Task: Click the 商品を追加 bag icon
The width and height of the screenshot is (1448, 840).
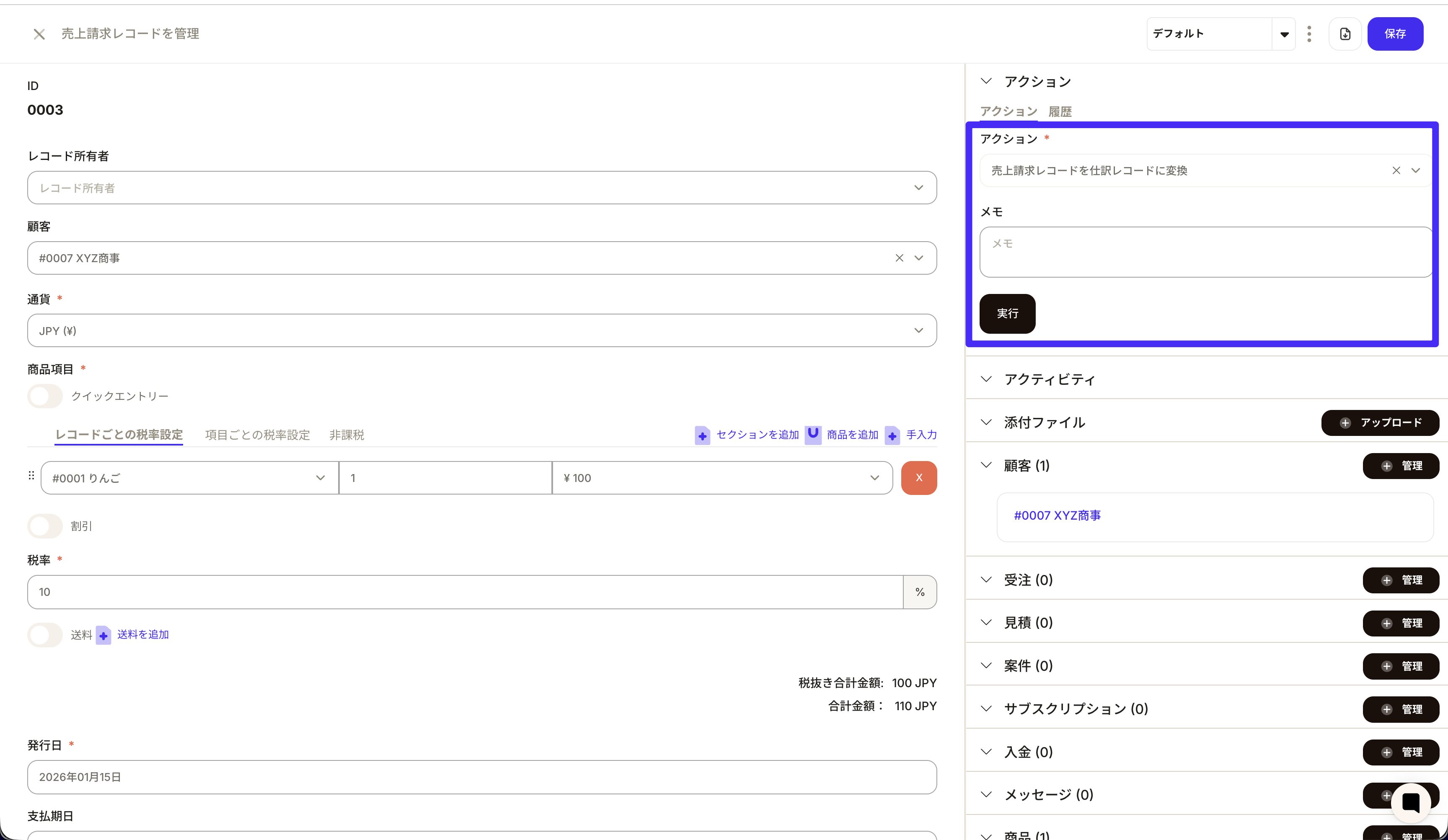Action: click(x=813, y=435)
